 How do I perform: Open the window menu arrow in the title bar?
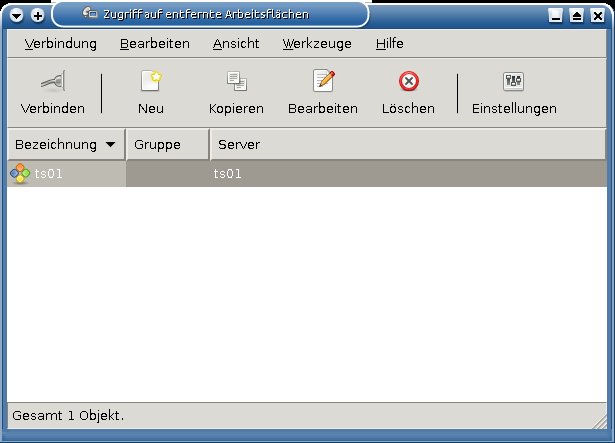pyautogui.click(x=17, y=16)
